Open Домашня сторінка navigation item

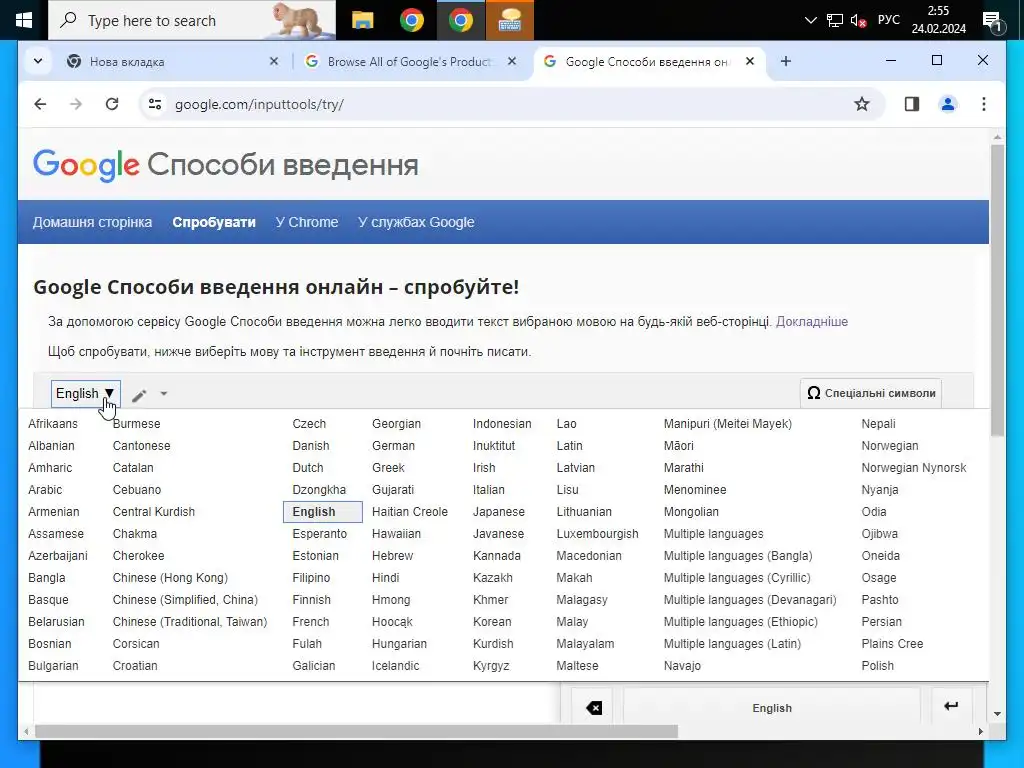[92, 222]
